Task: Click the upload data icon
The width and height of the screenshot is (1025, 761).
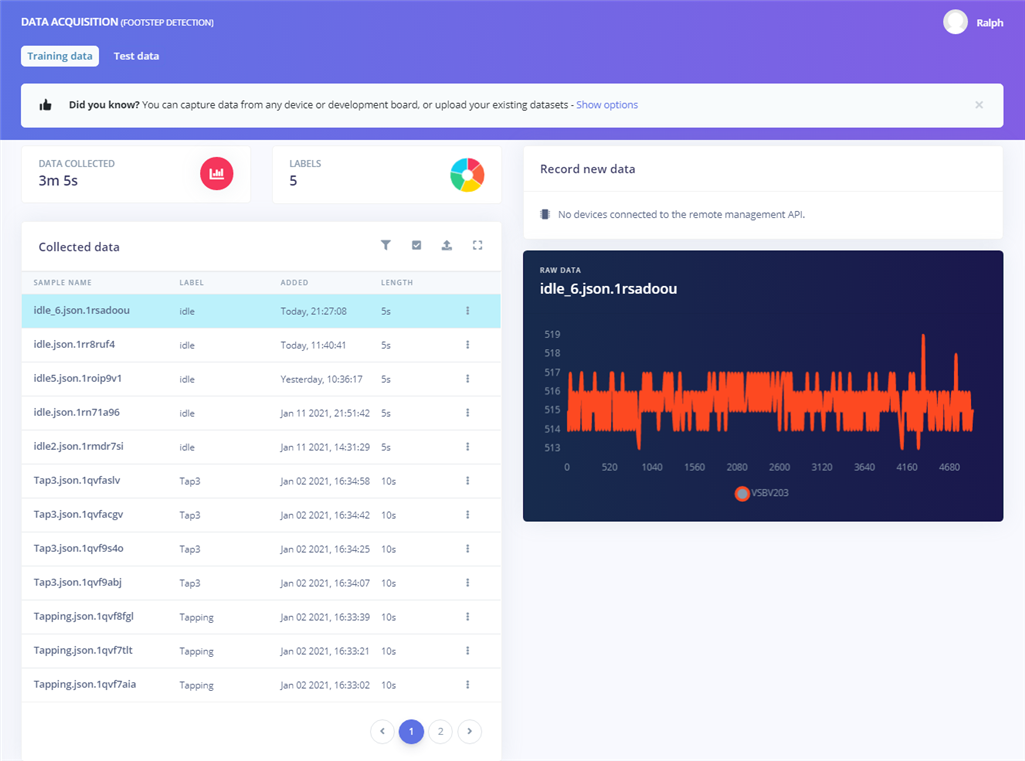Action: [446, 245]
